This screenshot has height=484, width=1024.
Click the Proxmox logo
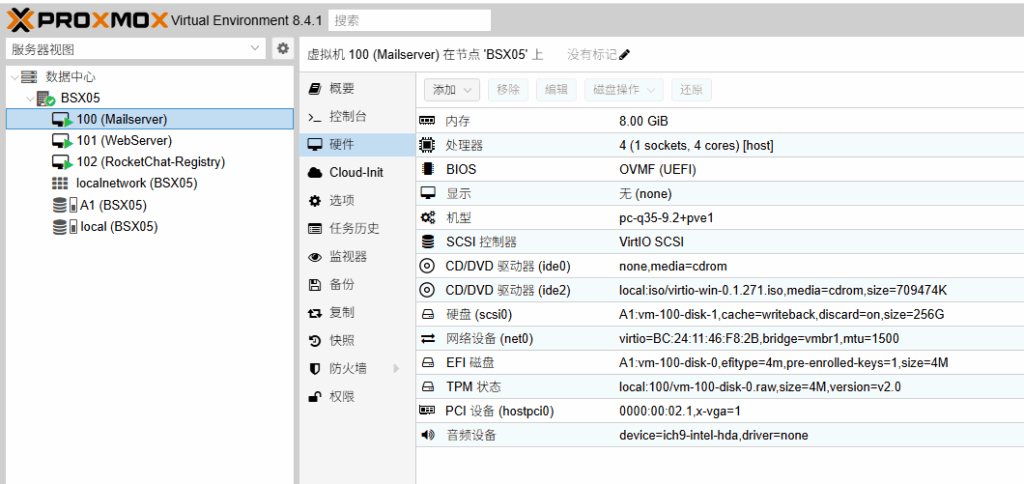88,20
